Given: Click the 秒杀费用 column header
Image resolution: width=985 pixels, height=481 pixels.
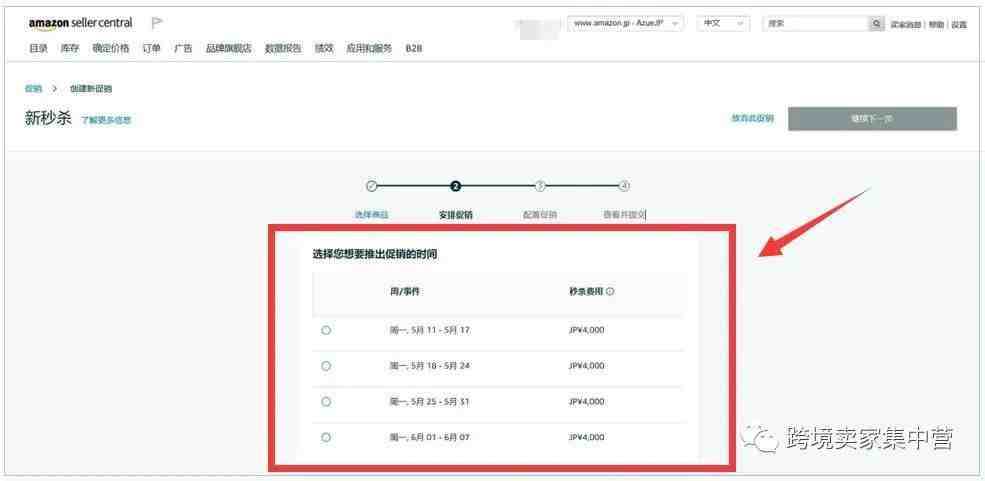Looking at the screenshot, I should [x=586, y=291].
